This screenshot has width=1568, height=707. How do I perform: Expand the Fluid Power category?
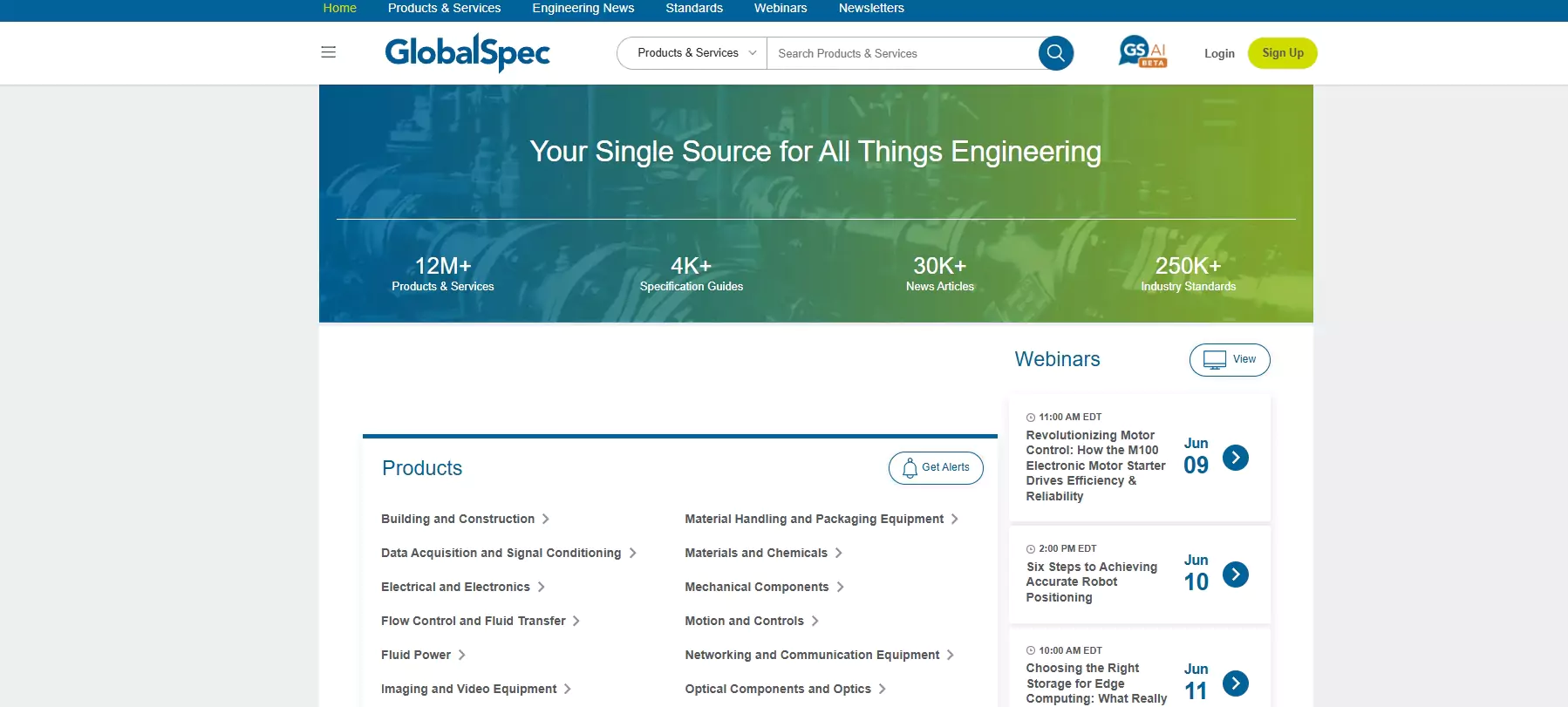tap(423, 655)
